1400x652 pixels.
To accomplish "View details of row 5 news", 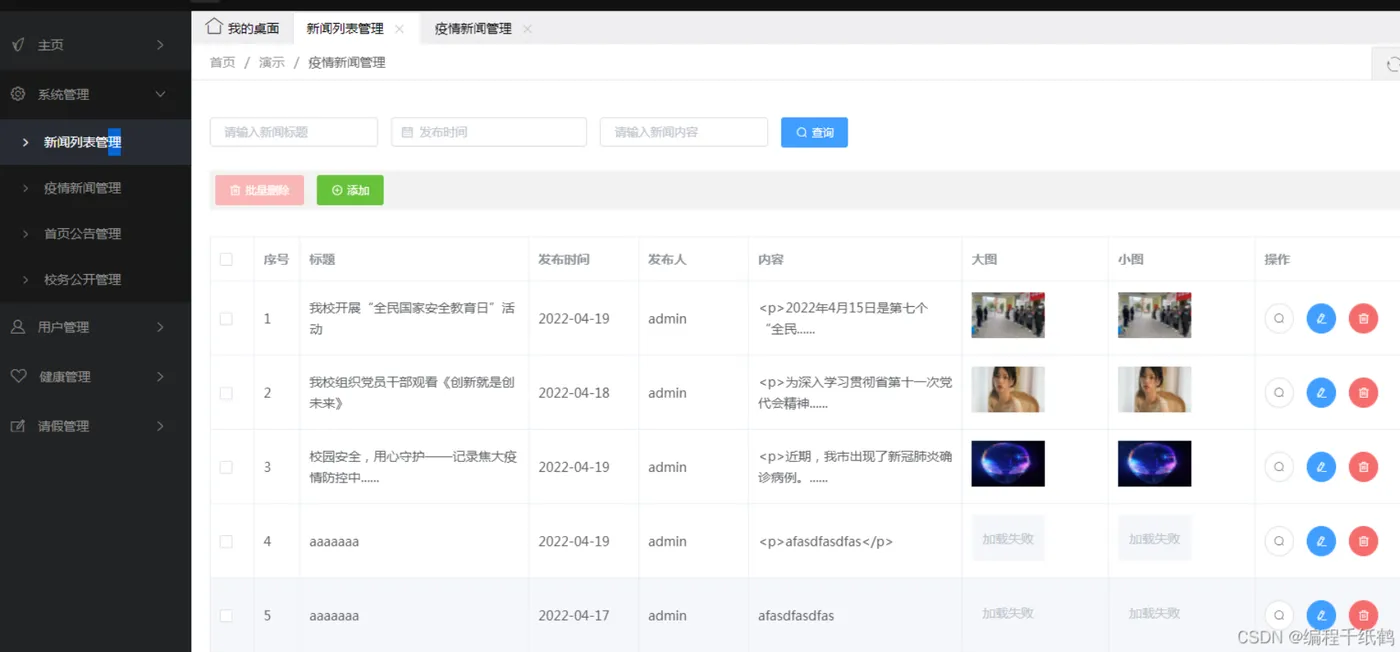I will click(1279, 615).
